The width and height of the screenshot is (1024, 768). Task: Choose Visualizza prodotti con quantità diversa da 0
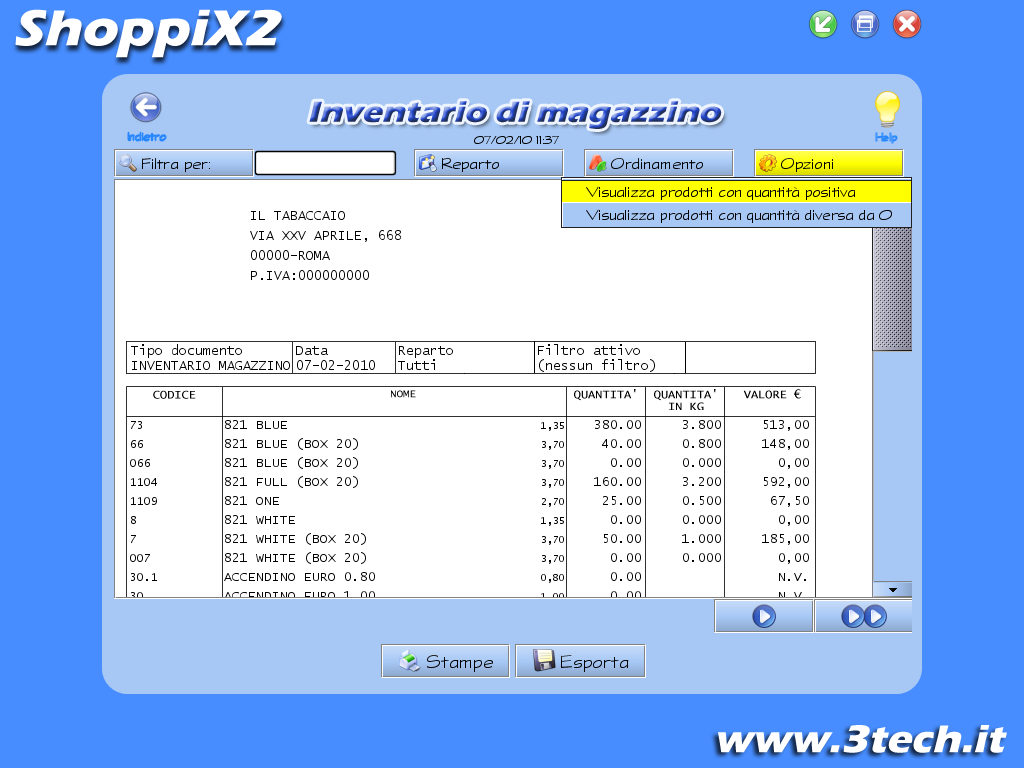pos(736,215)
